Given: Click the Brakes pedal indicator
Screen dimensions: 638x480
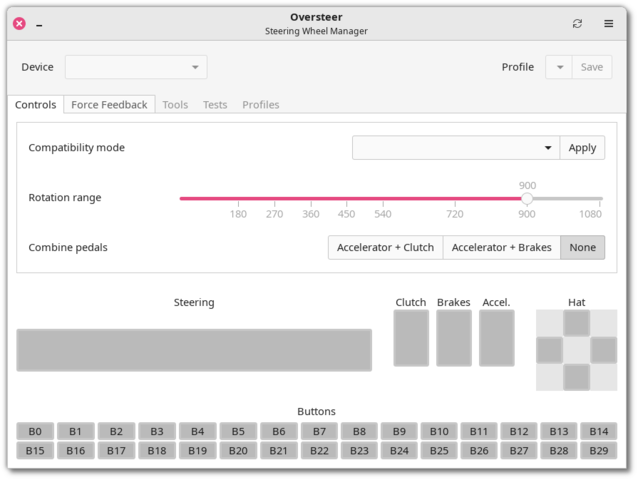Looking at the screenshot, I should 454,338.
